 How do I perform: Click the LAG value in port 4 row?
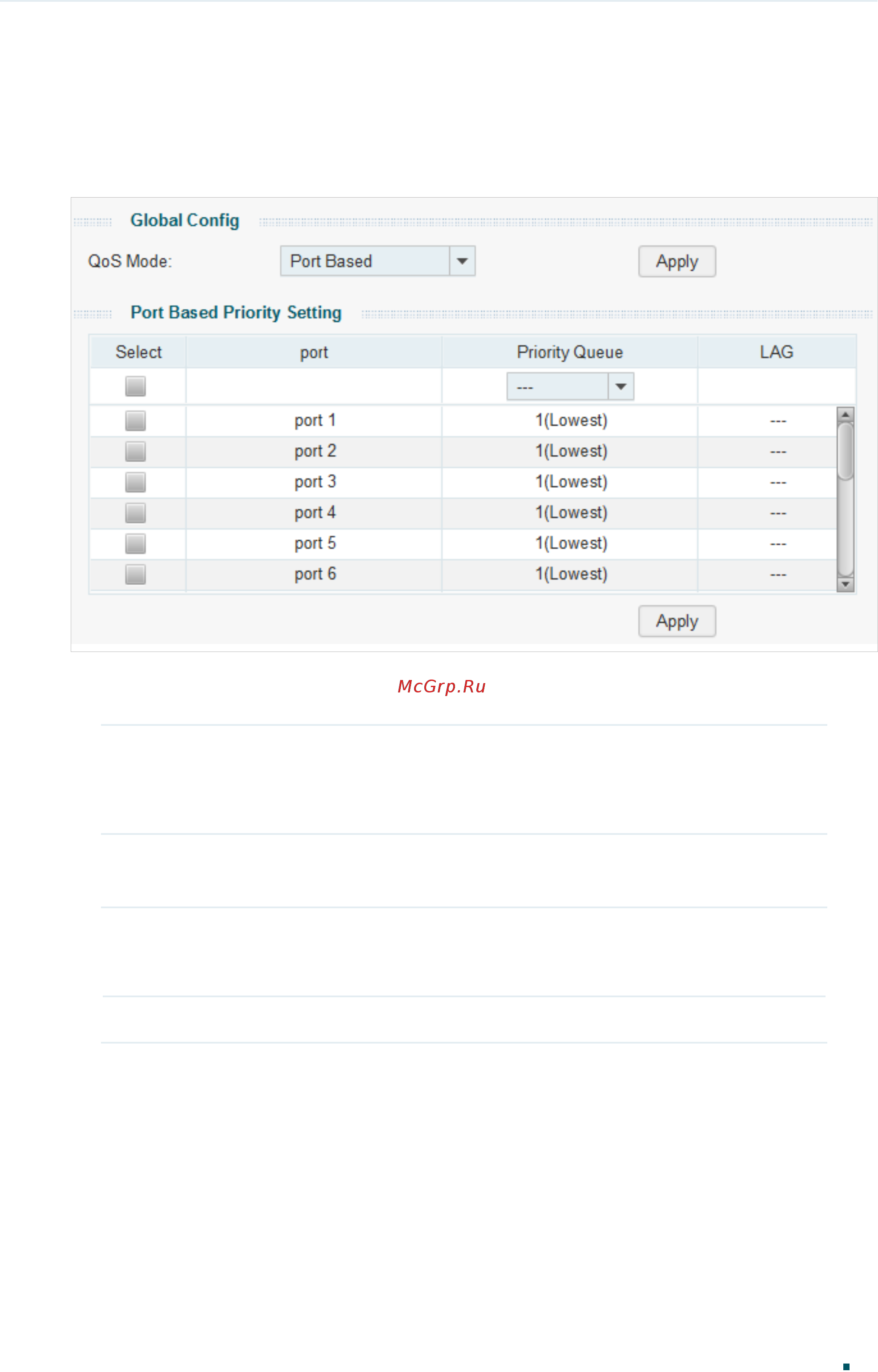777,514
